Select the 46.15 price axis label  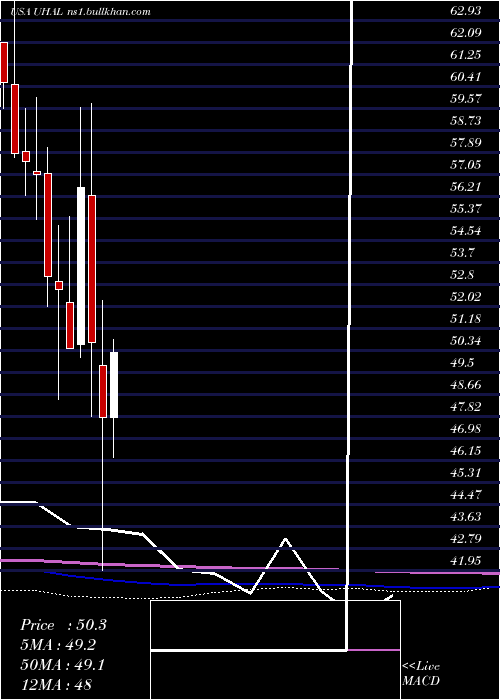[466, 451]
